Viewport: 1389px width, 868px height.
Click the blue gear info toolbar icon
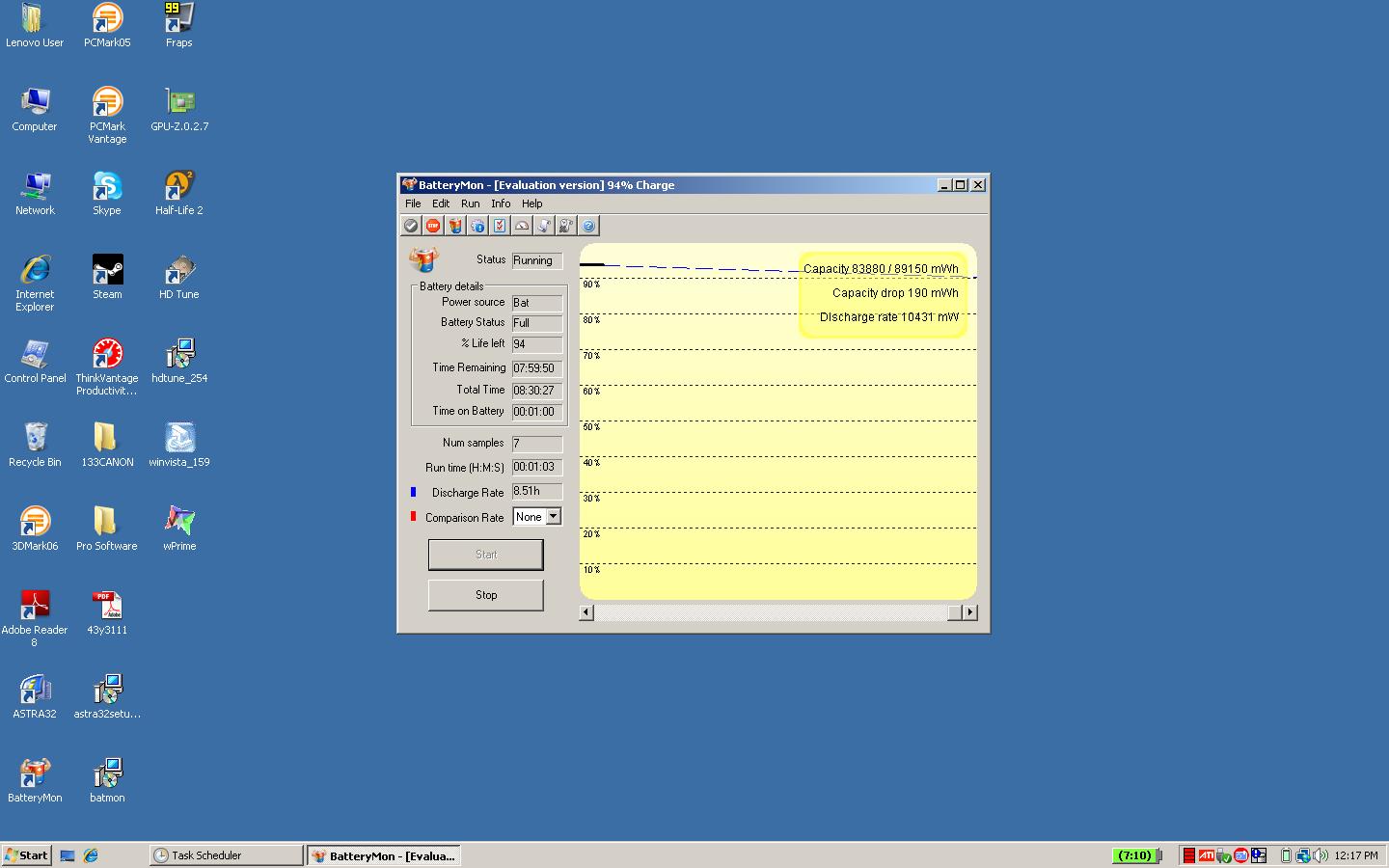477,226
